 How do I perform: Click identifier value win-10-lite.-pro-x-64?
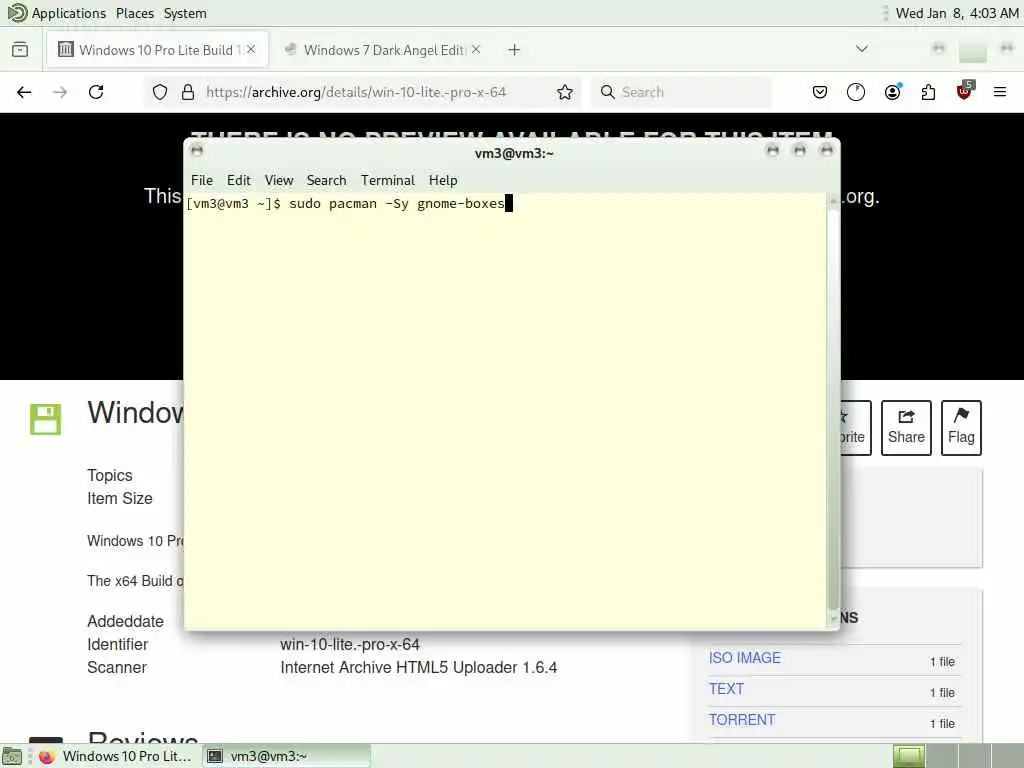coord(349,645)
